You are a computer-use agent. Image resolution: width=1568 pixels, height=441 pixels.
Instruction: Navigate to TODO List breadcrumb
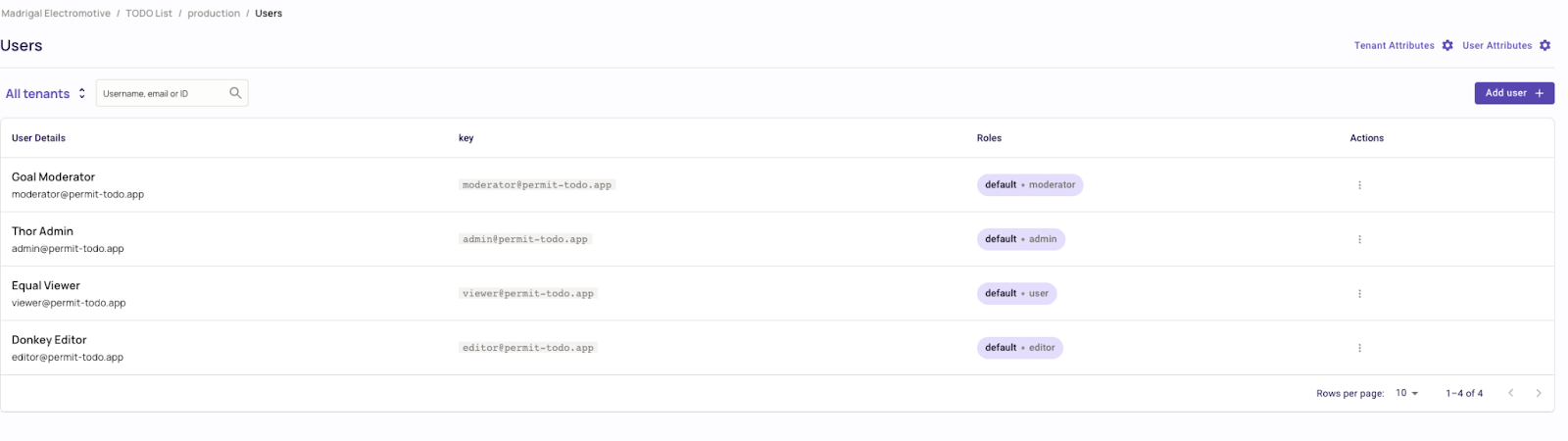pyautogui.click(x=149, y=14)
